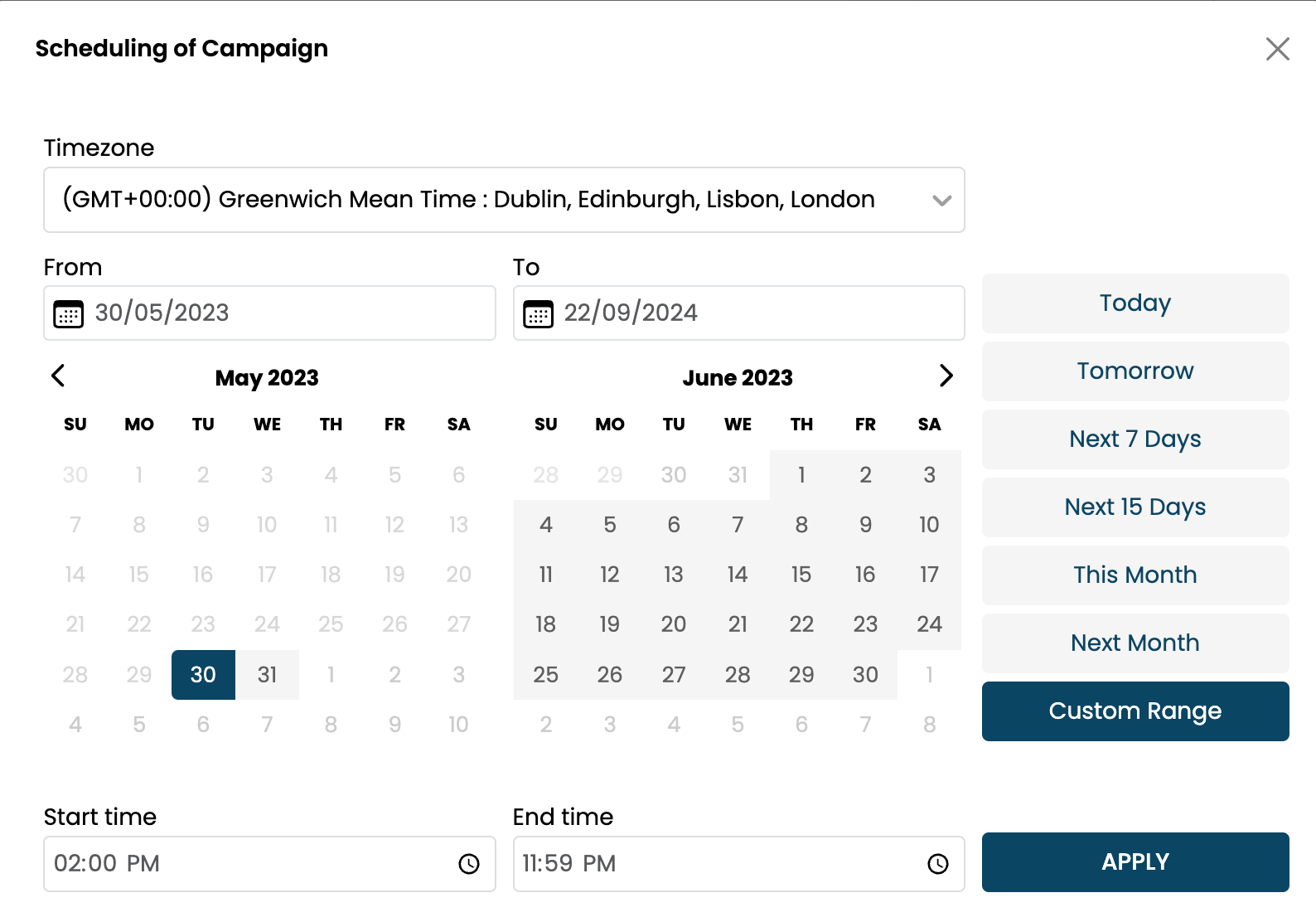Click the From date input field

[282, 313]
